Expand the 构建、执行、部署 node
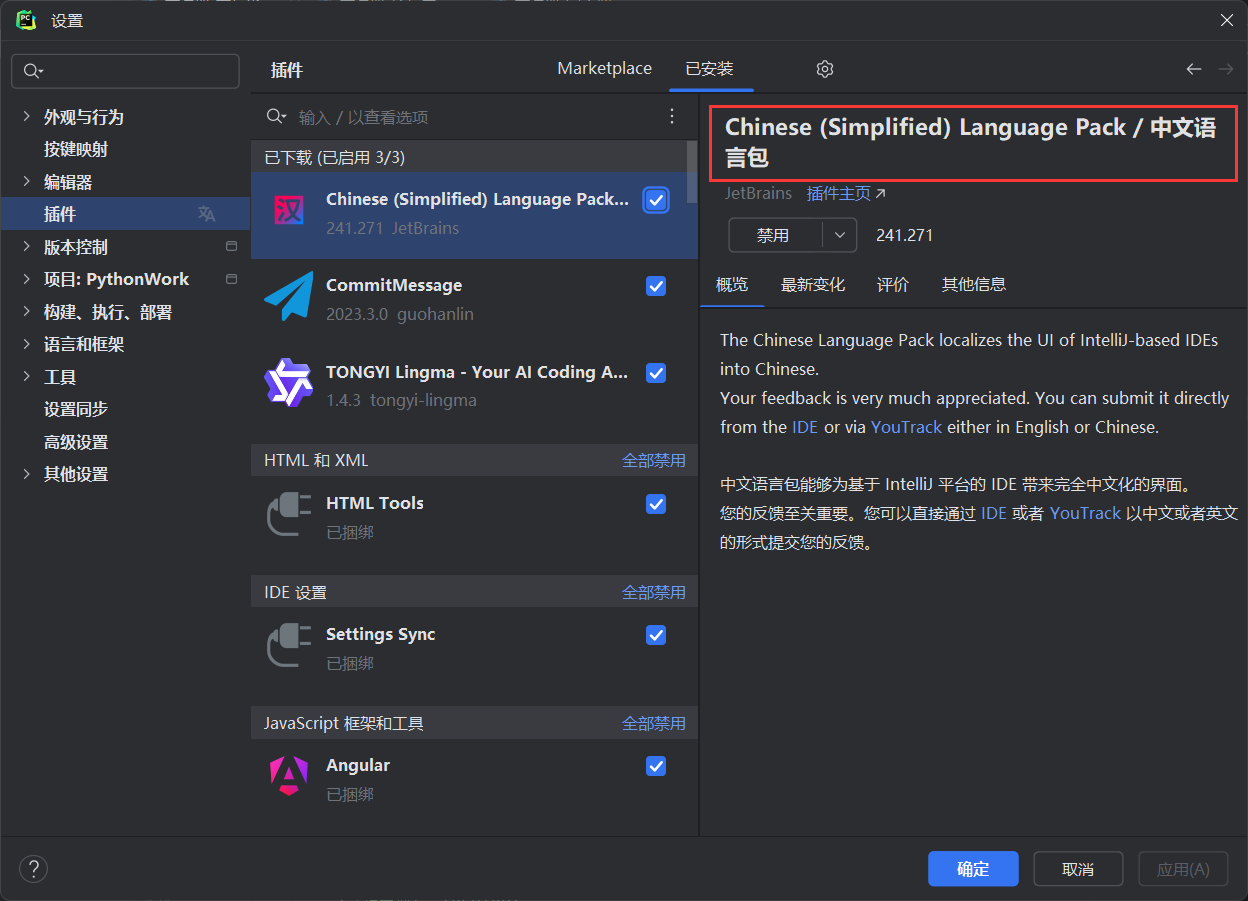Image resolution: width=1248 pixels, height=901 pixels. 26,312
